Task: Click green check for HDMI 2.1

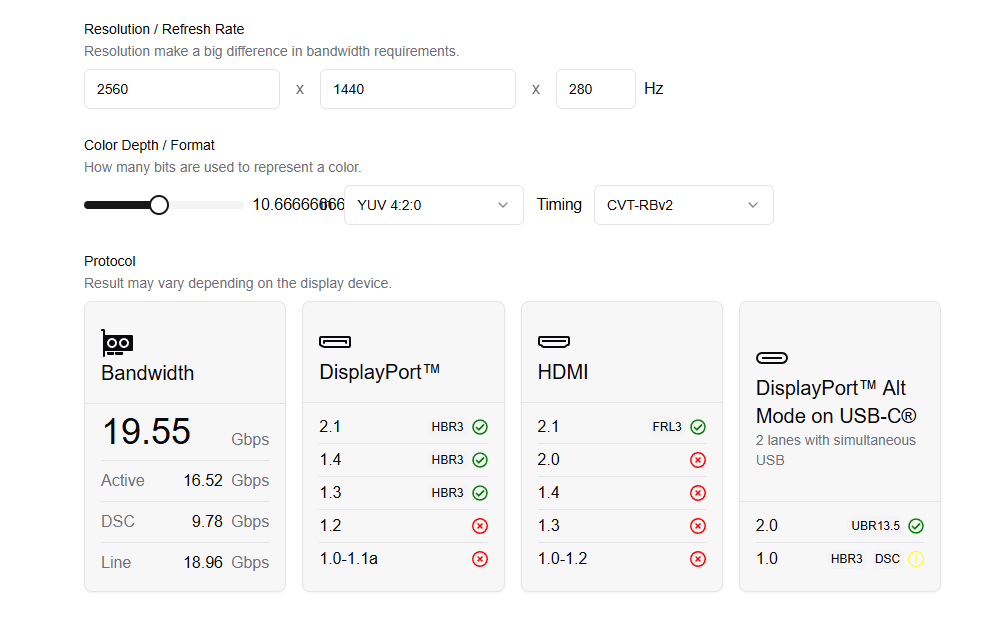Action: pos(698,427)
